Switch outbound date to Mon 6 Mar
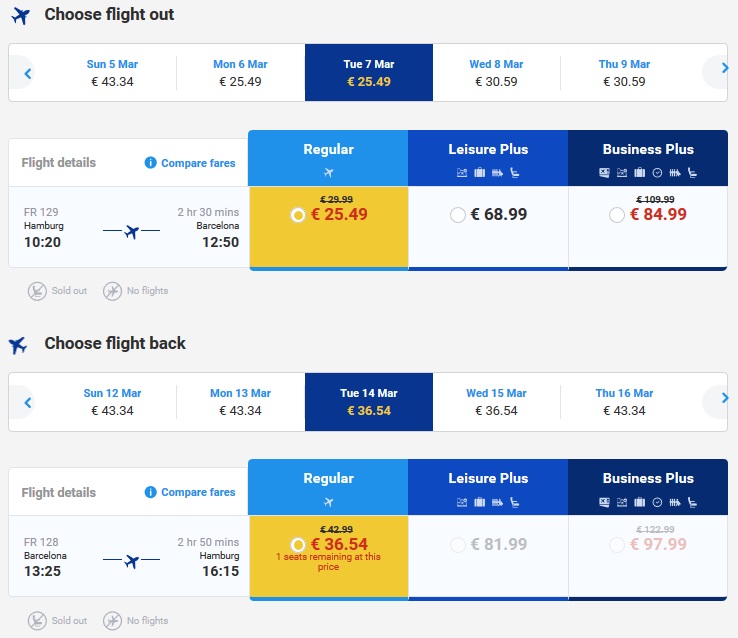 click(240, 73)
